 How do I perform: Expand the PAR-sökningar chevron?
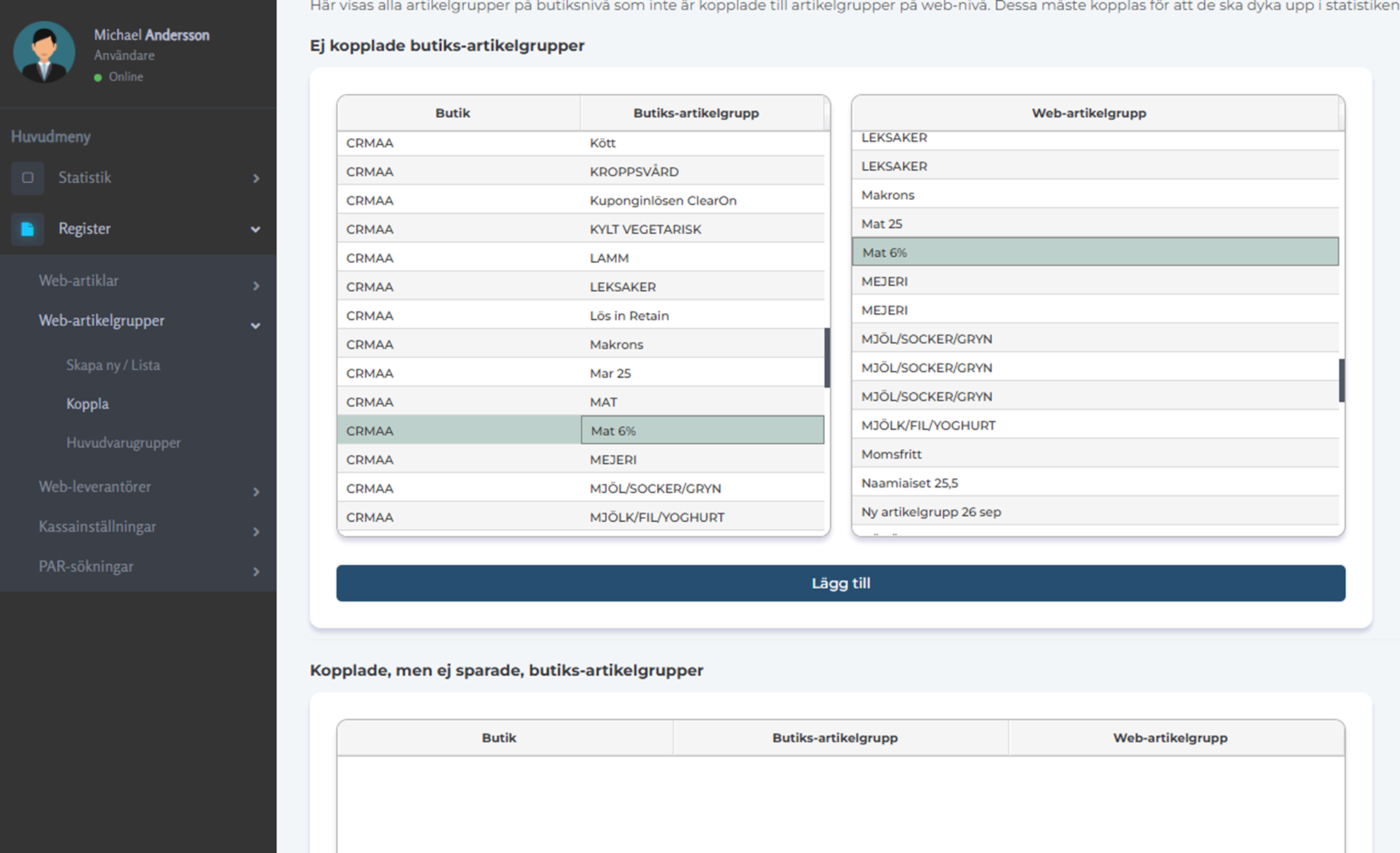256,571
